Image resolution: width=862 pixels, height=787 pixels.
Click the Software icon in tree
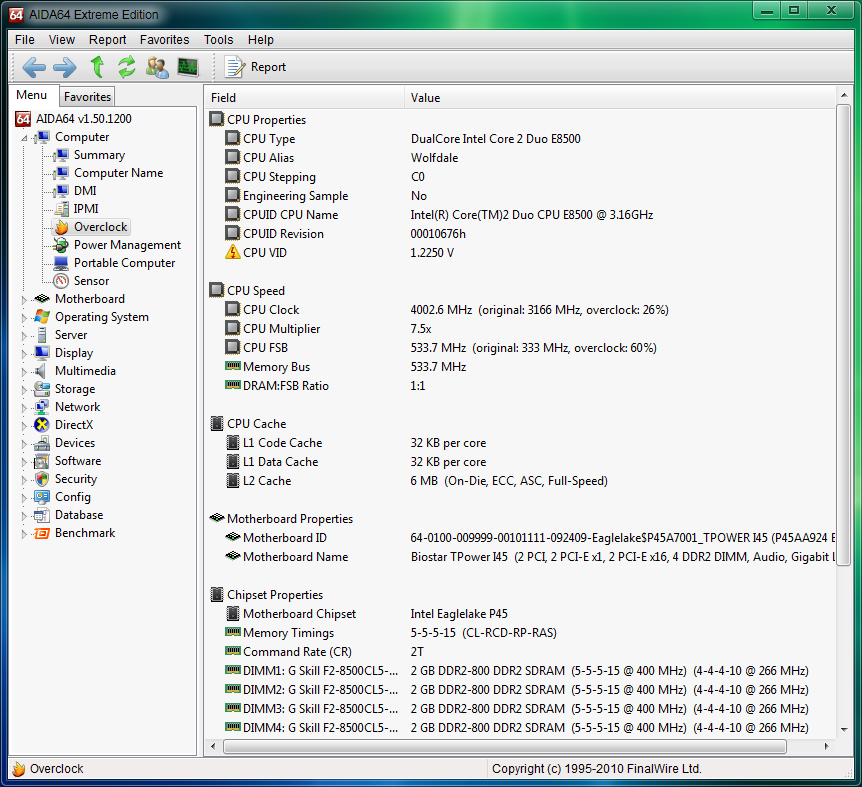(x=42, y=461)
